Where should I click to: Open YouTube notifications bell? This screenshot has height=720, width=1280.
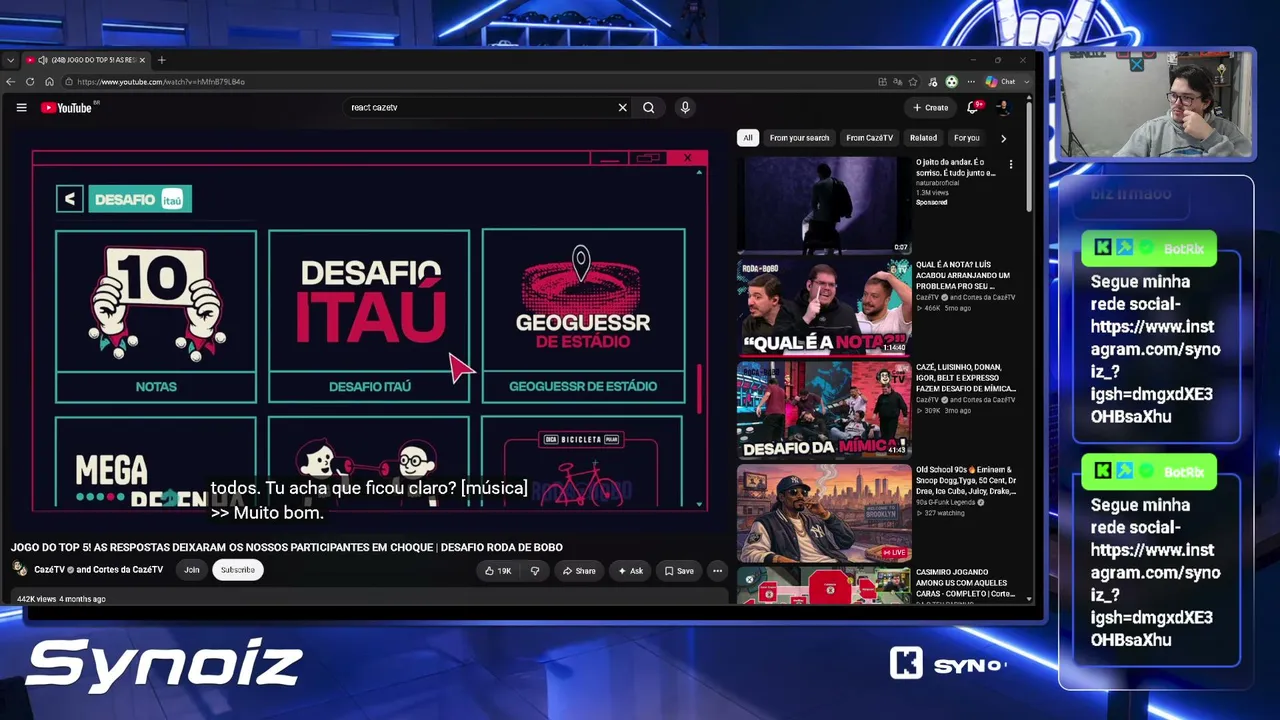coord(972,108)
